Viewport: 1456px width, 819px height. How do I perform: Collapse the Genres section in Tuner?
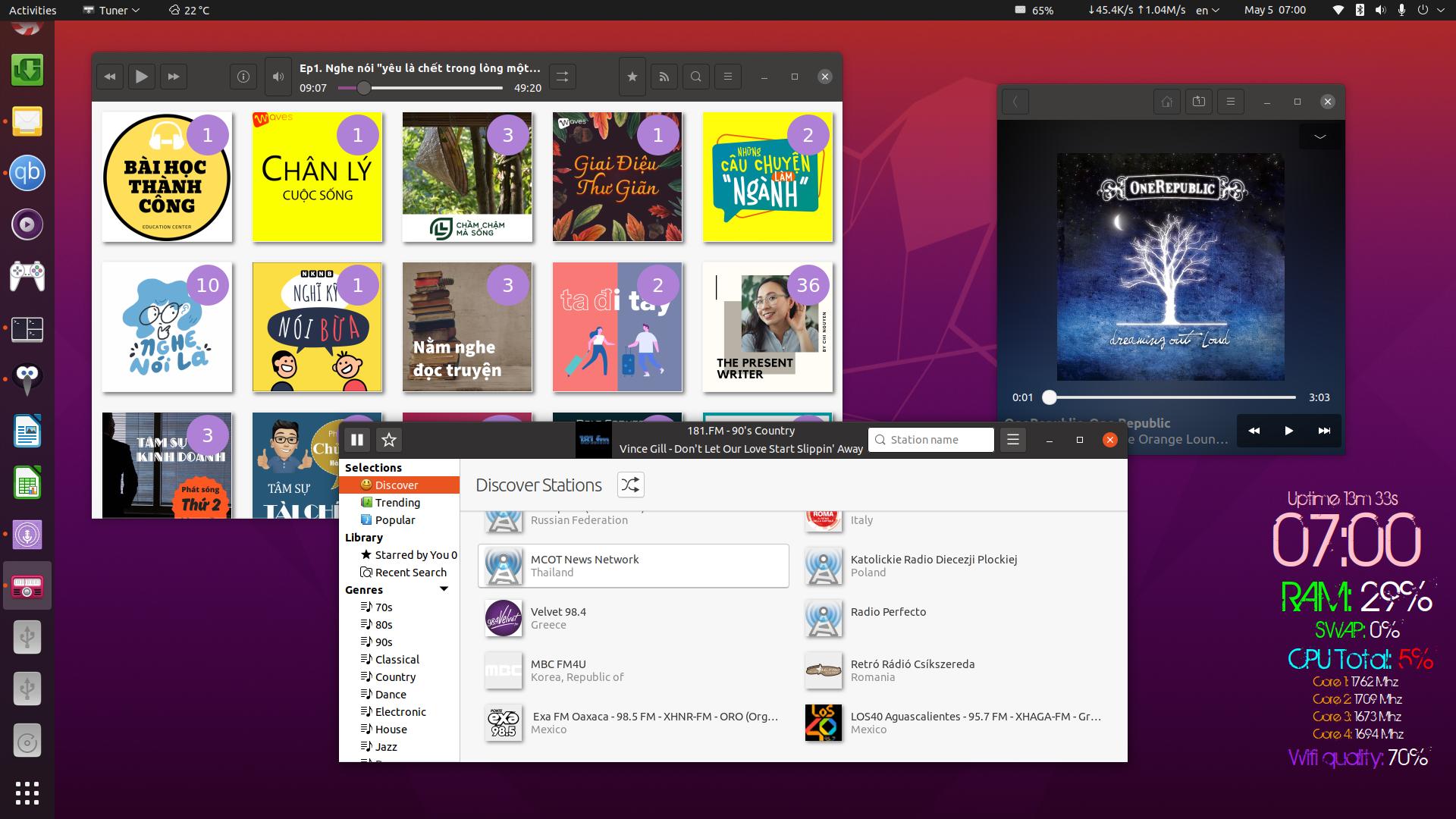[x=444, y=589]
